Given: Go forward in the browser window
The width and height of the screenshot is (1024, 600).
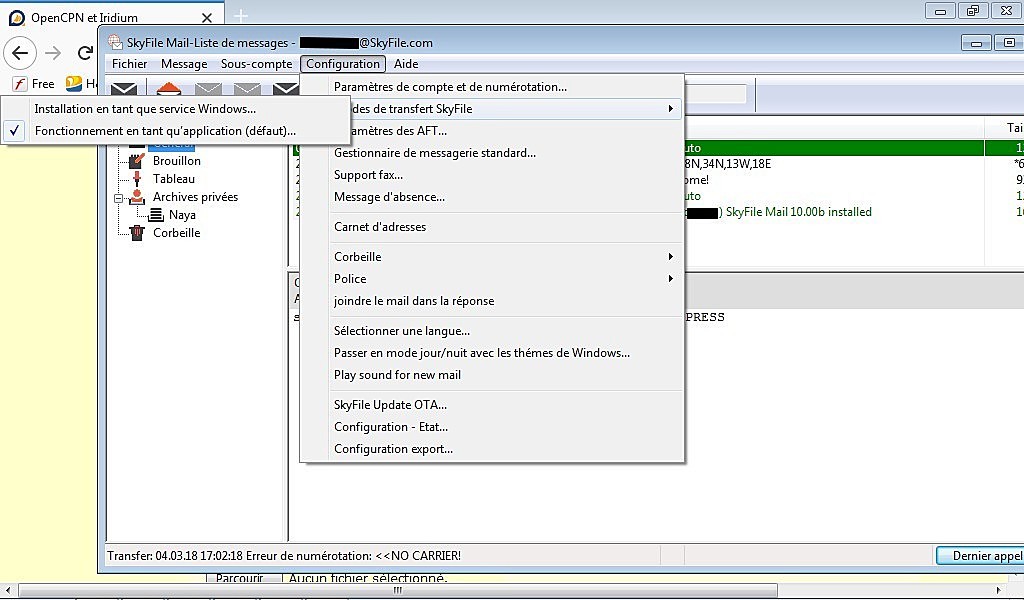Looking at the screenshot, I should pos(54,53).
